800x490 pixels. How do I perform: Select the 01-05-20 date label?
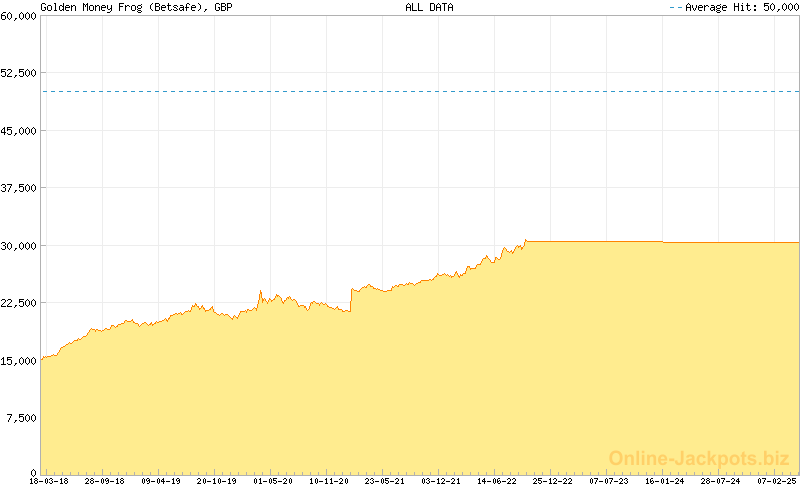[273, 481]
